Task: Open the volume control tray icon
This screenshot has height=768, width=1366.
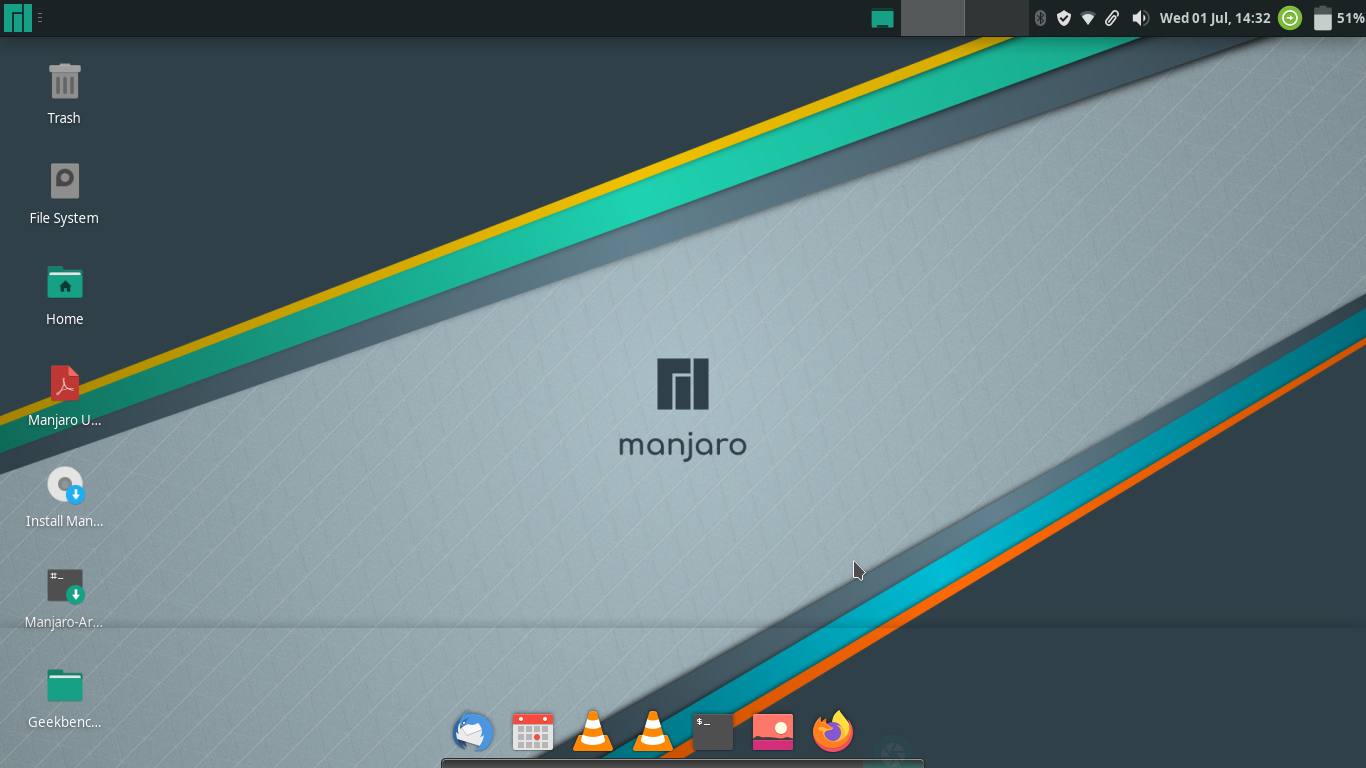Action: coord(1140,18)
